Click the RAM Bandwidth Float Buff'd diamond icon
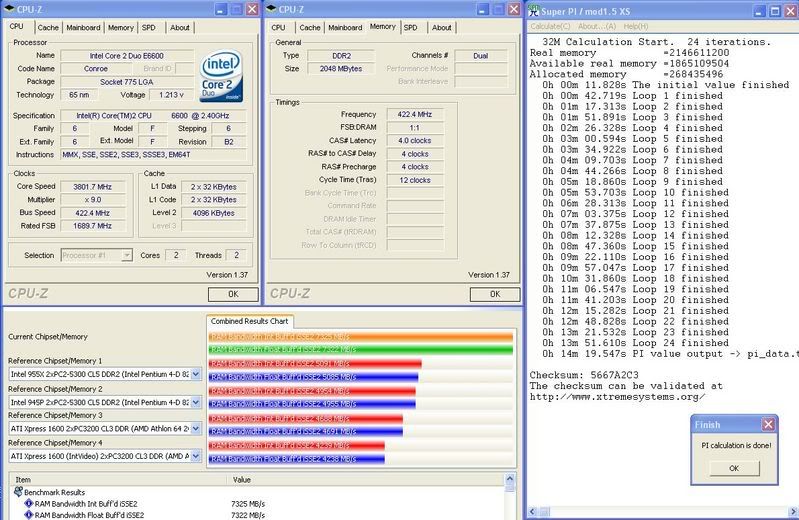This screenshot has width=799, height=520. click(x=29, y=515)
